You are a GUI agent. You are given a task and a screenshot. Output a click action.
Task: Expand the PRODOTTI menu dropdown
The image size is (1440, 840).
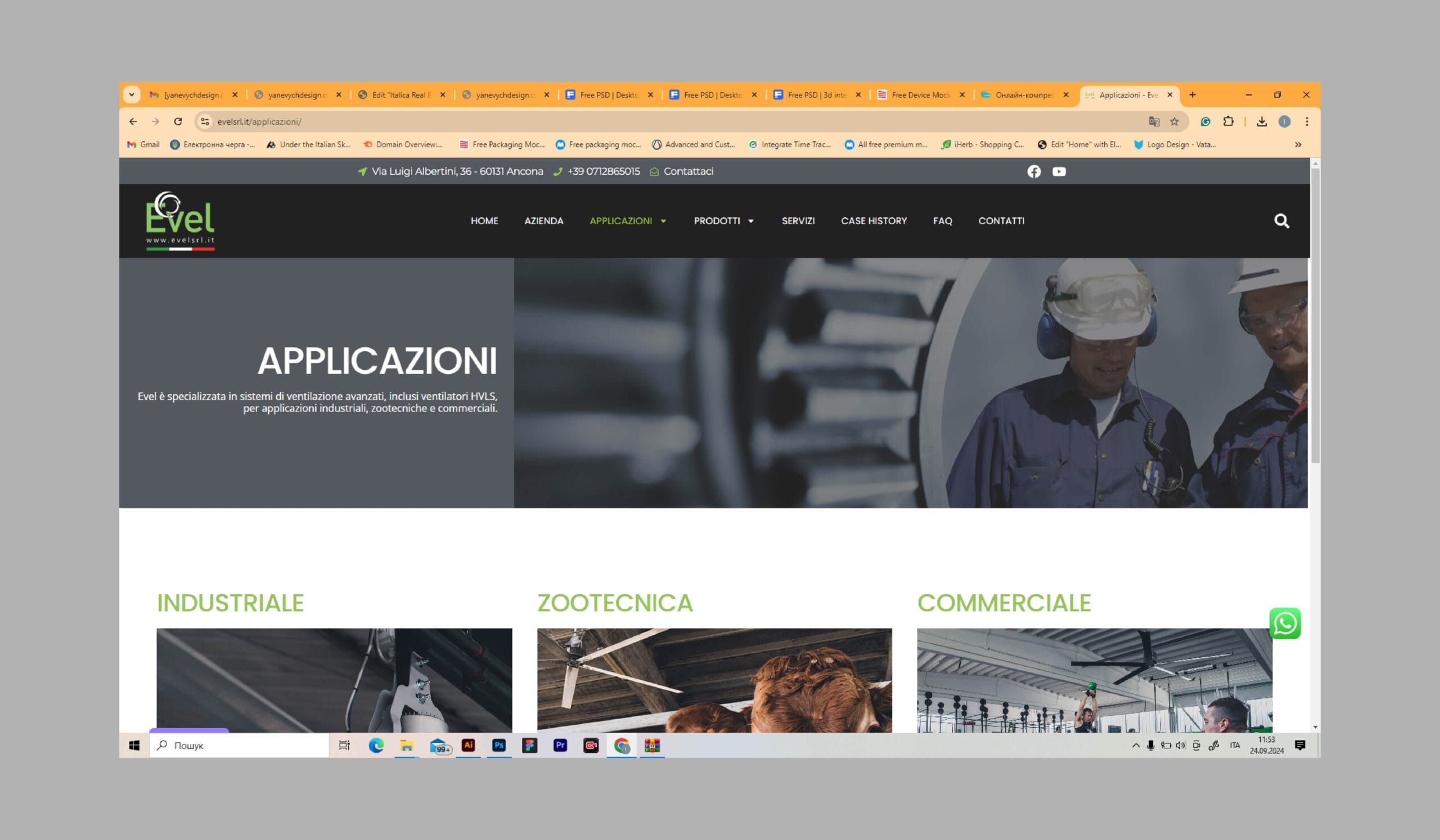751,221
